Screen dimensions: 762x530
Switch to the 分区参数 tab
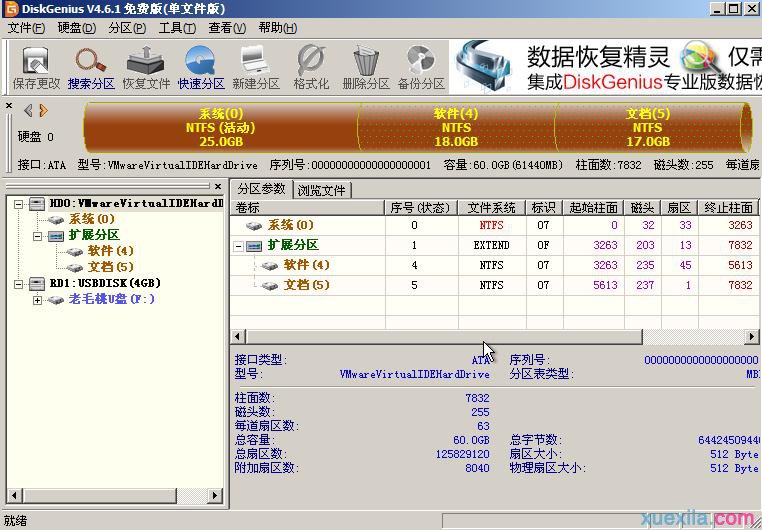[x=261, y=188]
